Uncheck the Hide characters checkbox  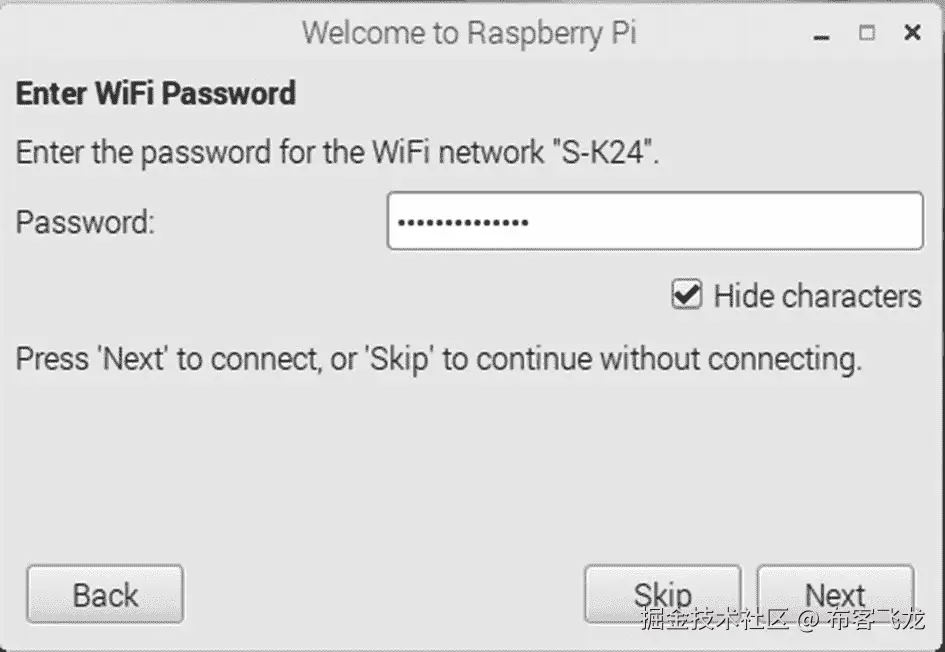(686, 296)
